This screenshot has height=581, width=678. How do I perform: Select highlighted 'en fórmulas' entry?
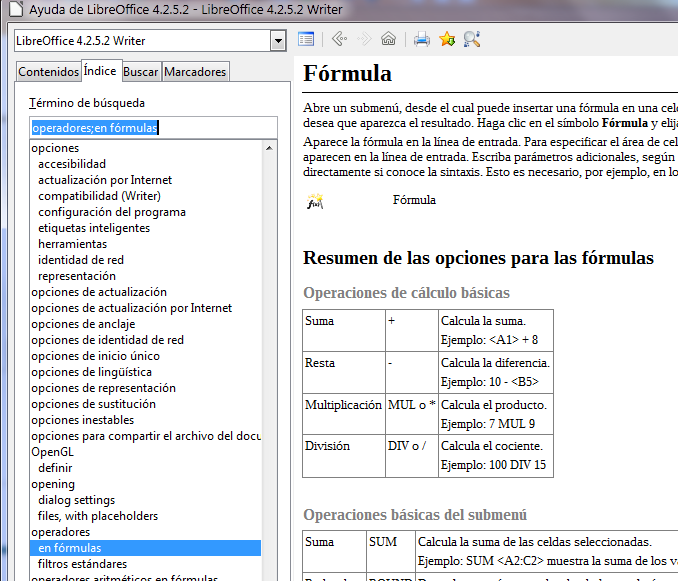145,548
